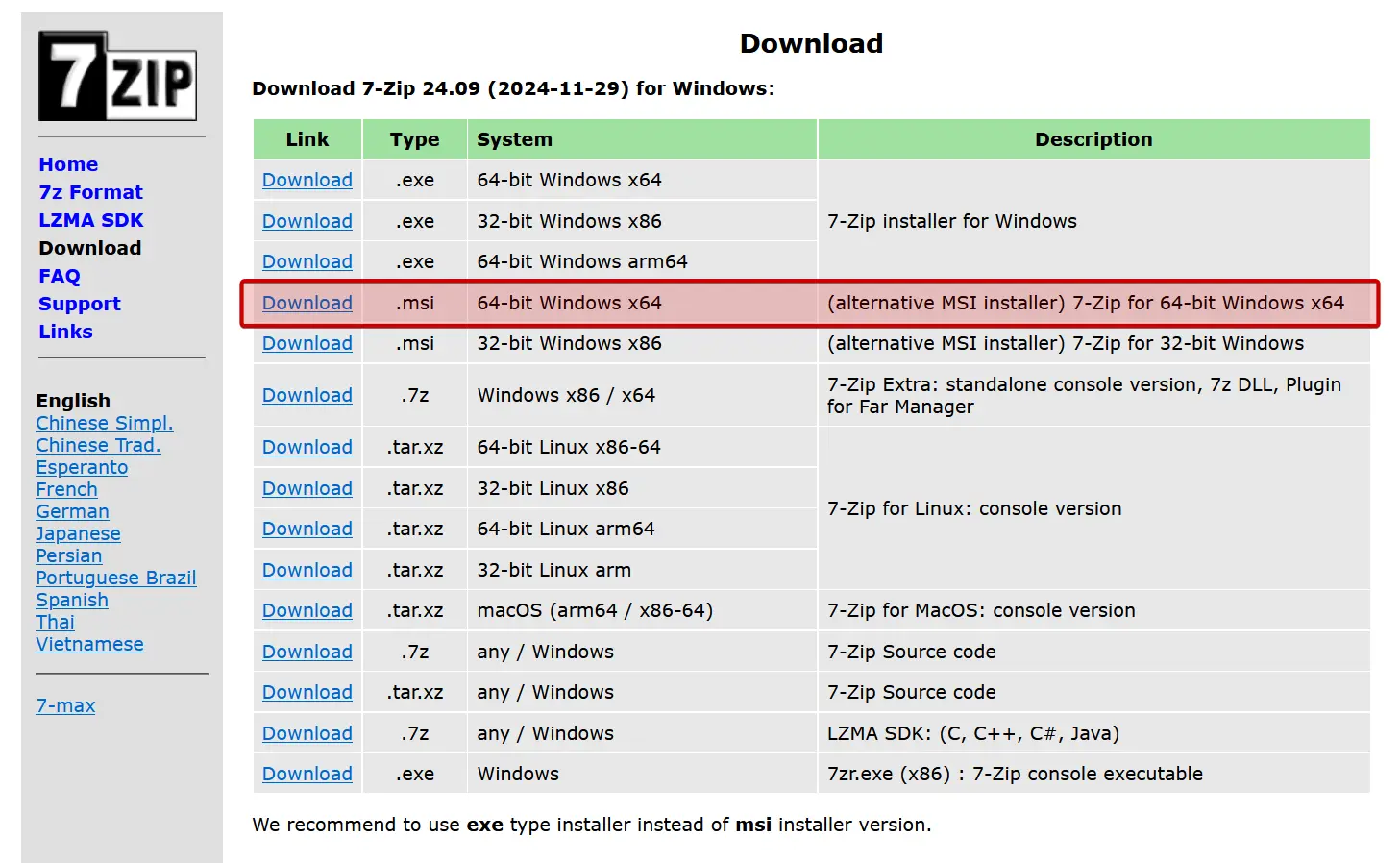
Task: Click the 7-Zip logo image
Action: click(x=117, y=76)
